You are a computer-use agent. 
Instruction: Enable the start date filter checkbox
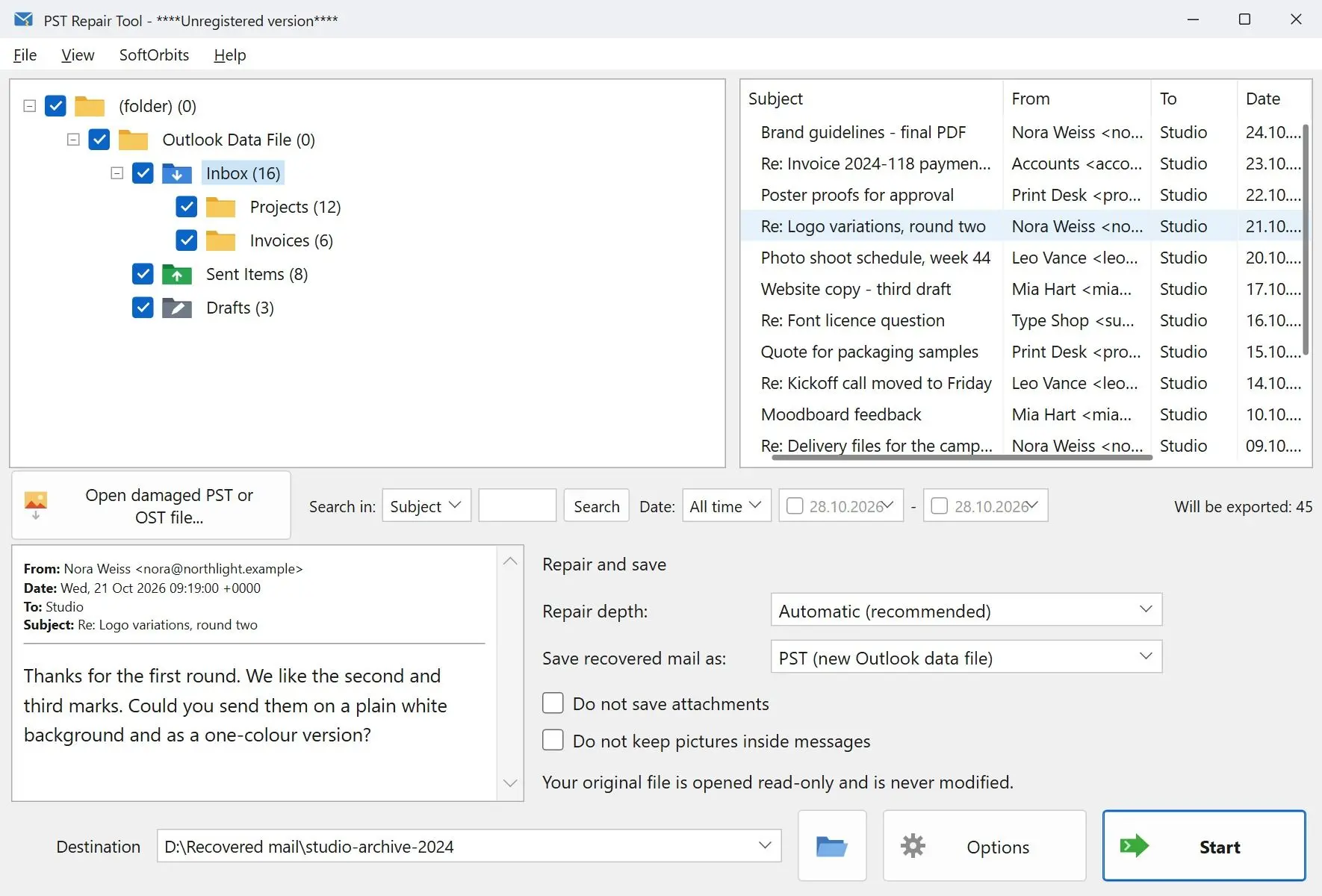[x=795, y=506]
